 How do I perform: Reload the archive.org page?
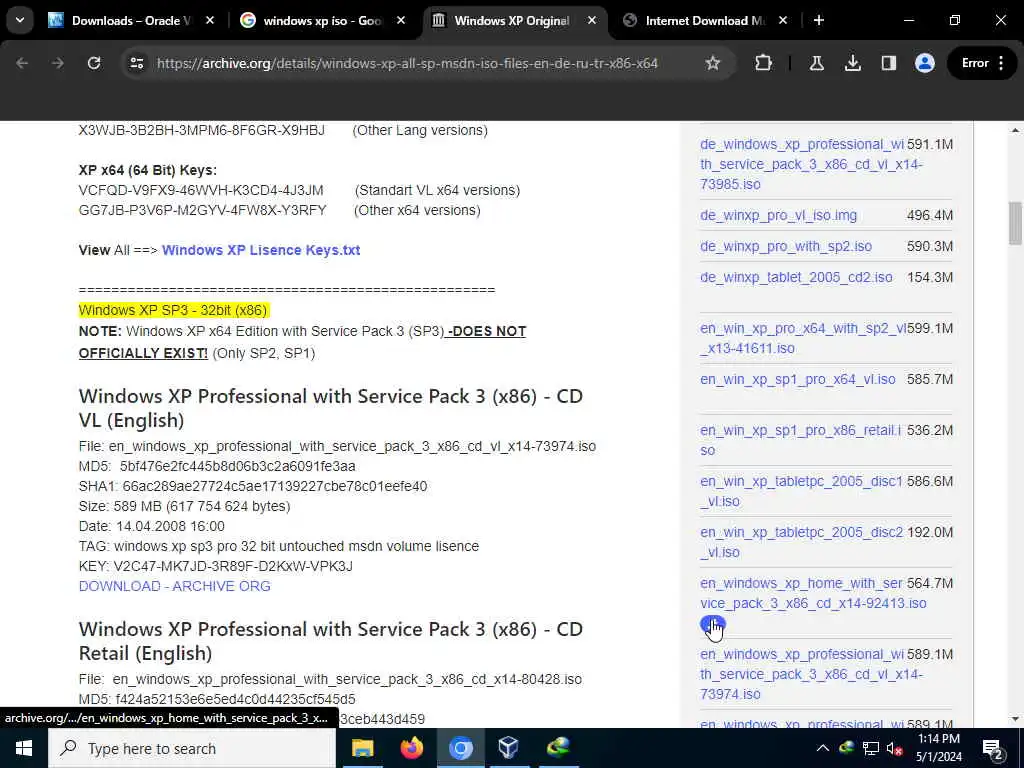tap(94, 63)
